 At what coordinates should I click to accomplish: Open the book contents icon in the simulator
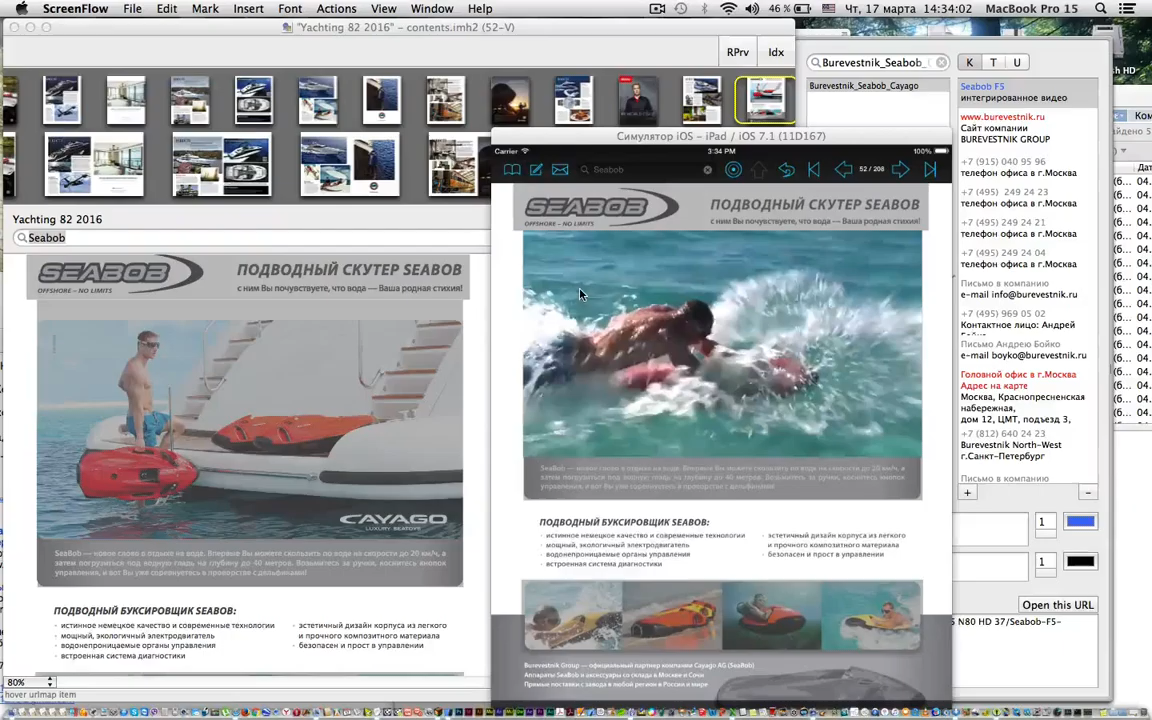(512, 170)
